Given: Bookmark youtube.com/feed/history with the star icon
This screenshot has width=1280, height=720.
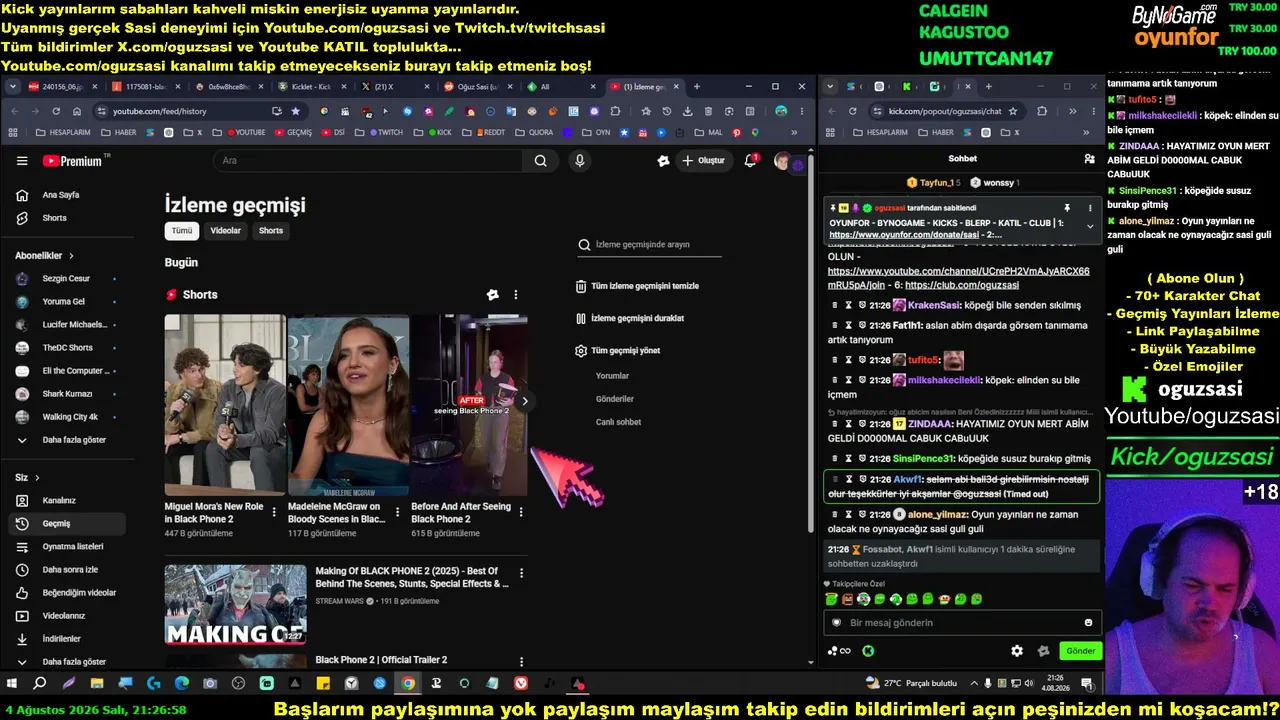Looking at the screenshot, I should pyautogui.click(x=295, y=111).
